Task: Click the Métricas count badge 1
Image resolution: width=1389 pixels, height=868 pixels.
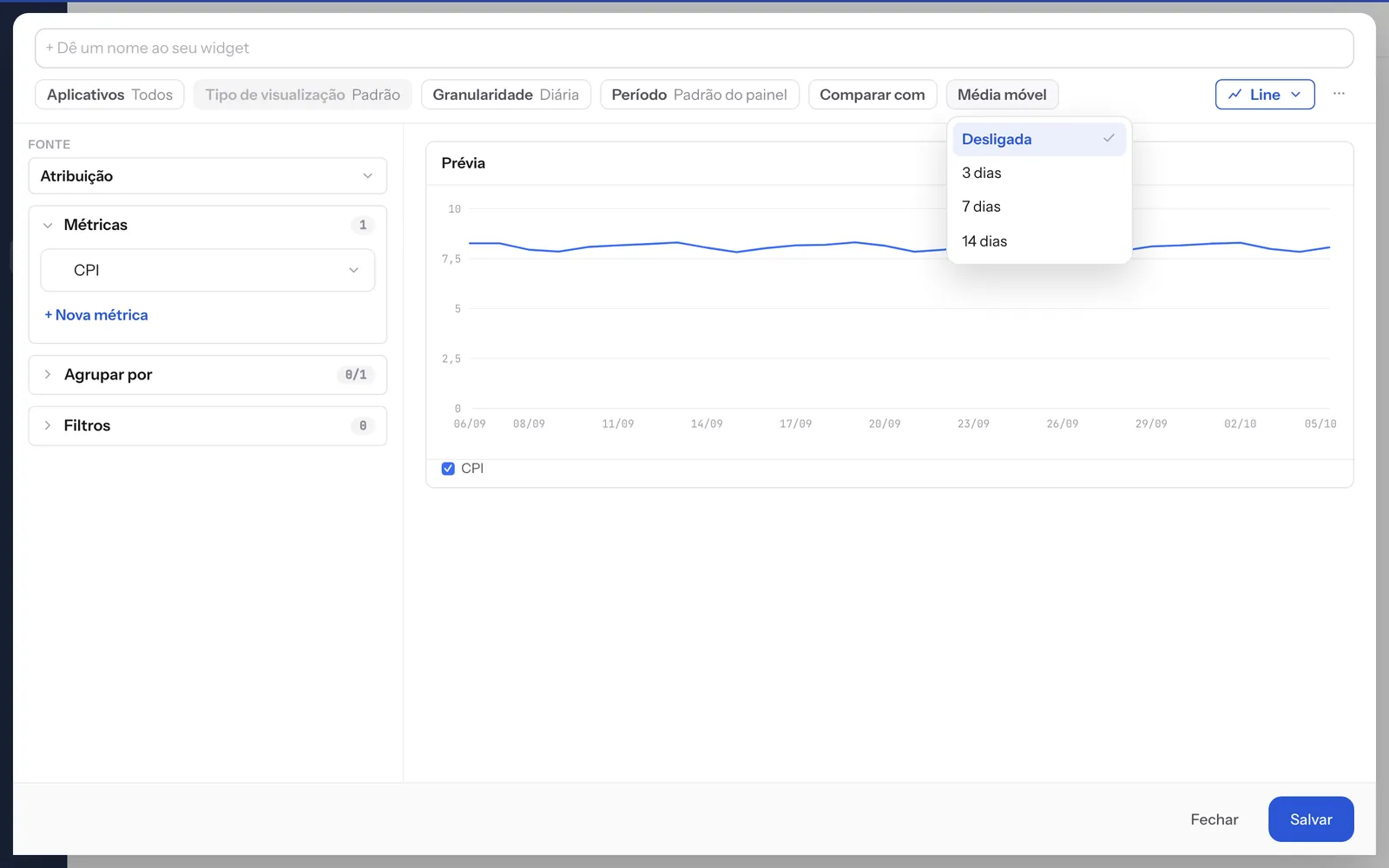Action: (363, 225)
